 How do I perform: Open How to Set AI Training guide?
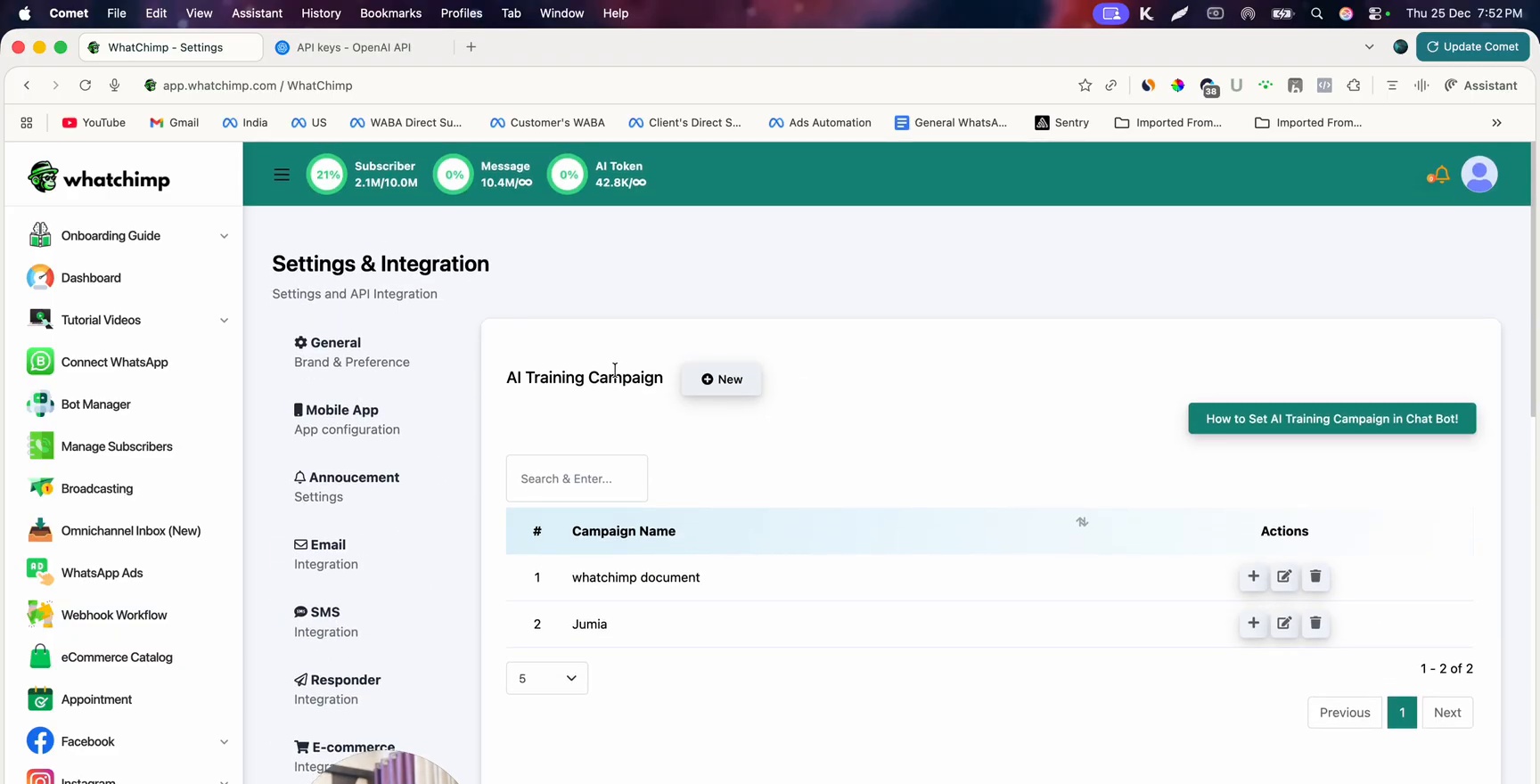(x=1331, y=419)
